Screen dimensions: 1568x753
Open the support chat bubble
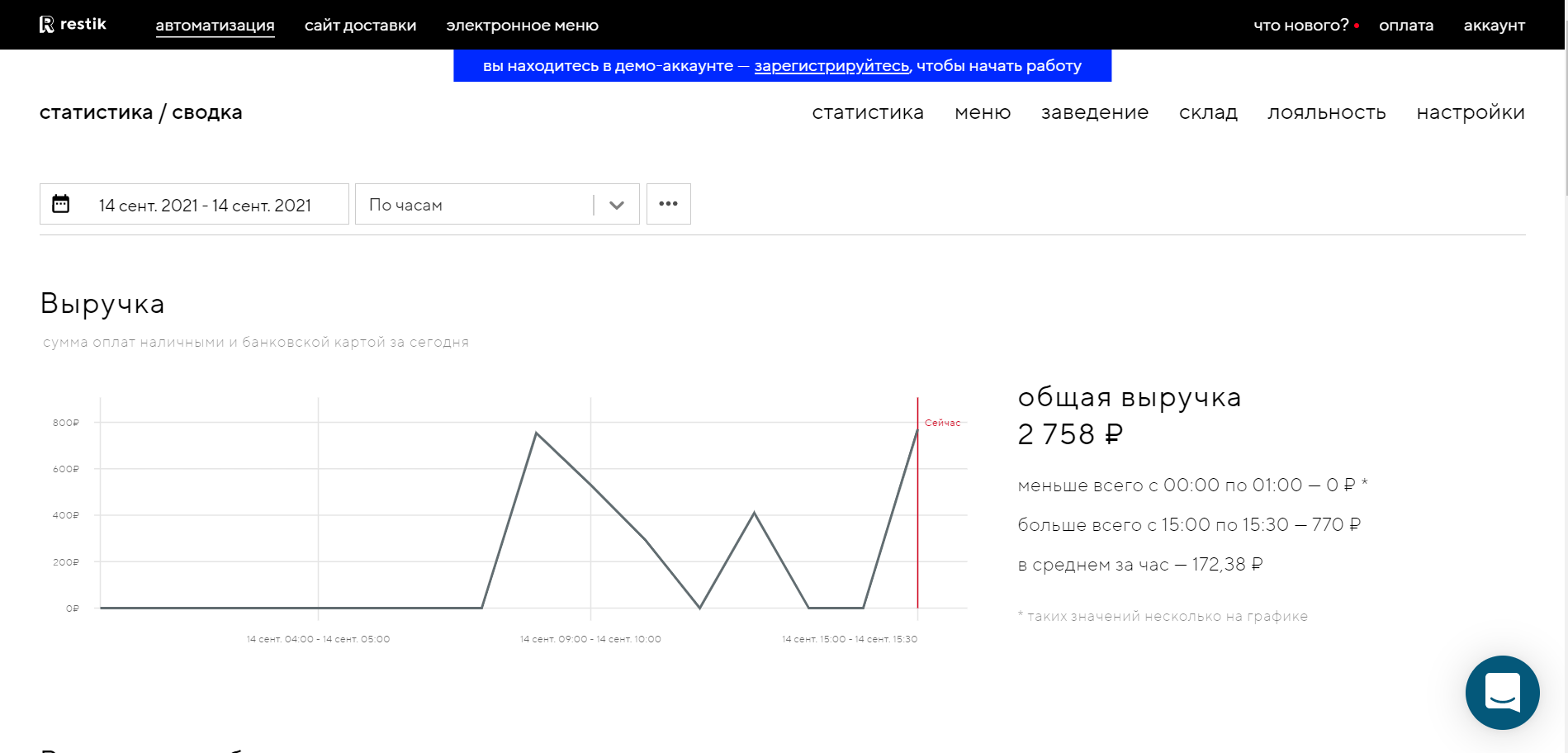click(x=1502, y=692)
